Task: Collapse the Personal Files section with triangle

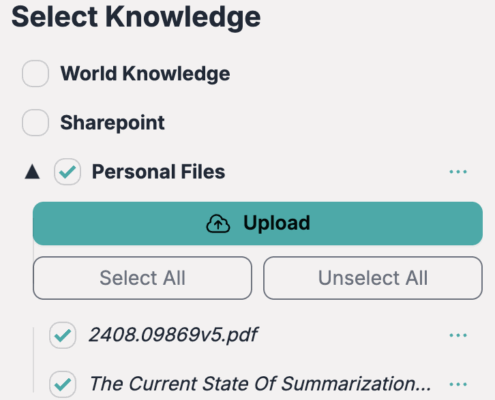Action: 32,172
